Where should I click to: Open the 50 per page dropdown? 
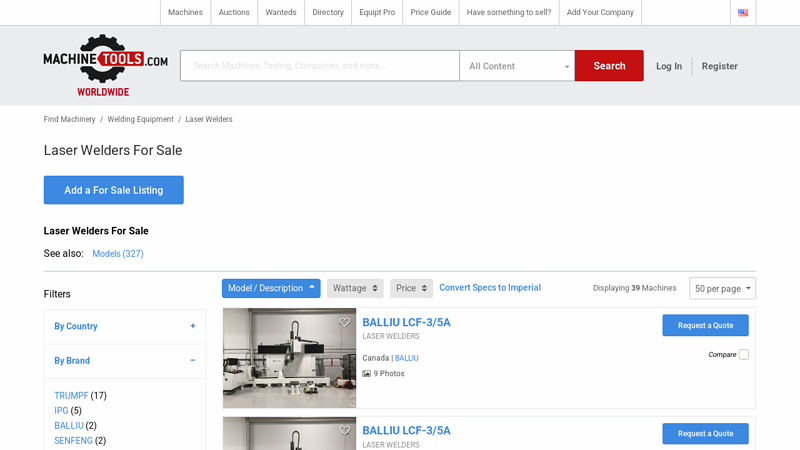tap(722, 288)
